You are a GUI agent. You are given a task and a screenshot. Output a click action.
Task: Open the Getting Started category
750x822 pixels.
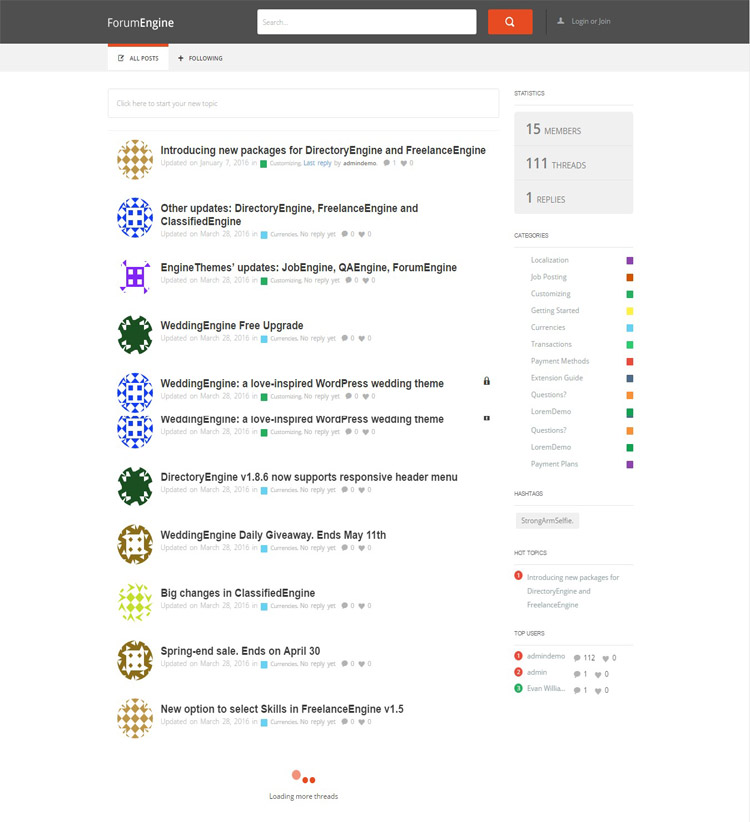point(555,310)
